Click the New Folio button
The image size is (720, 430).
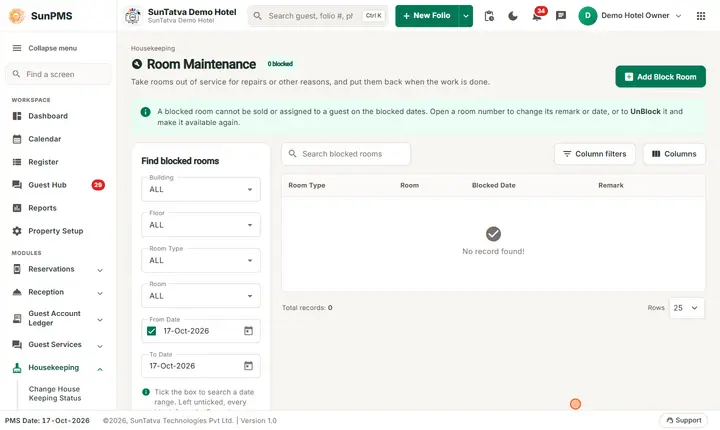pyautogui.click(x=427, y=16)
